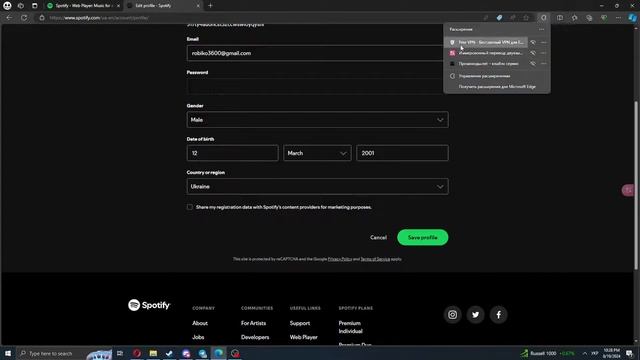Open the About footer link
640x360 pixels.
click(x=200, y=323)
